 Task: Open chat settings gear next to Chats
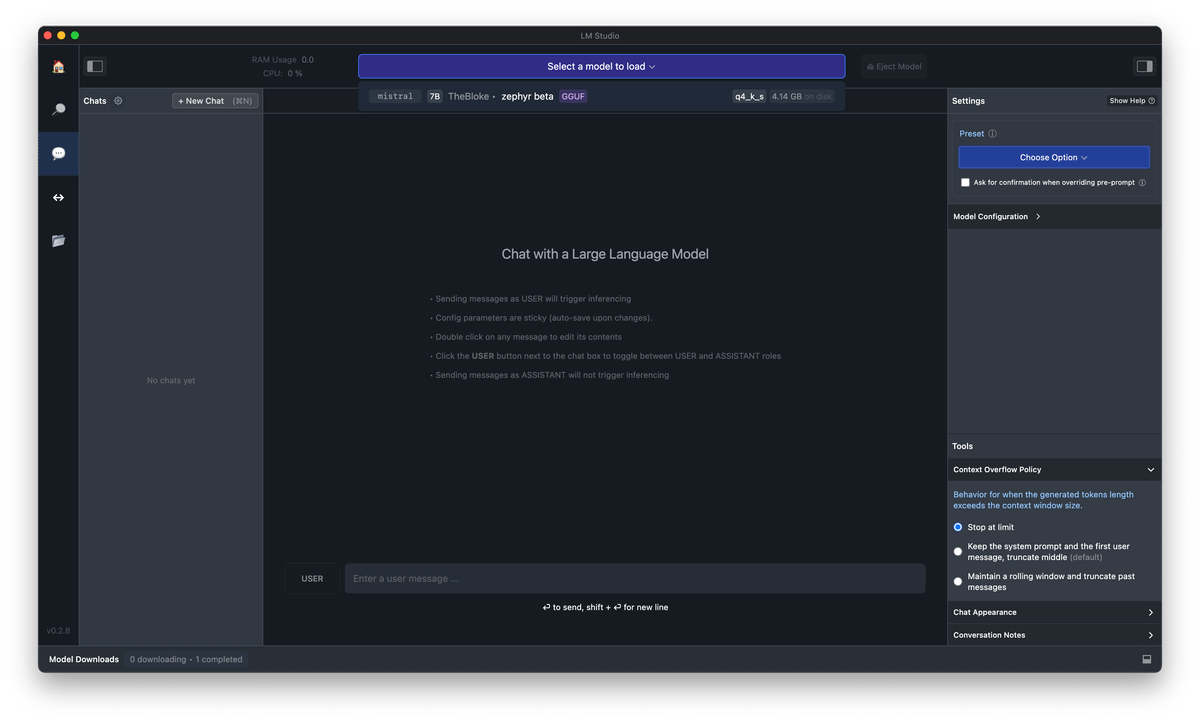pos(118,101)
